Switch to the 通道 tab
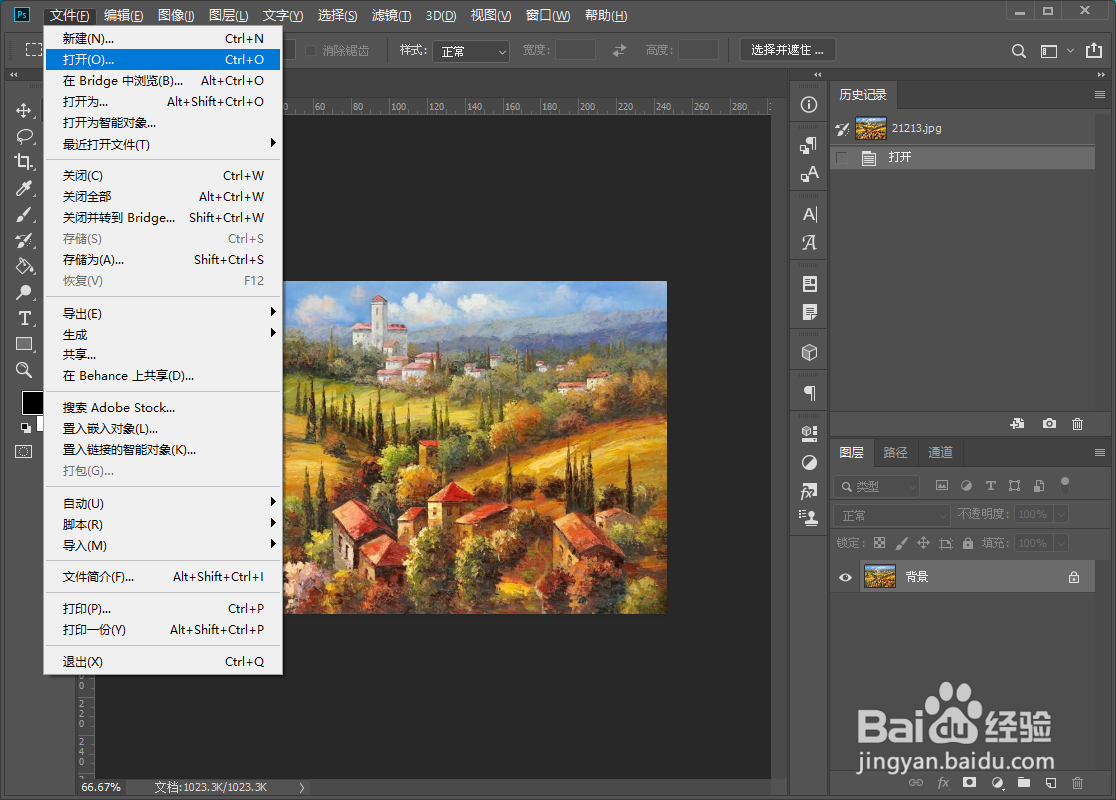Screen dimensions: 1116x800 [x=940, y=453]
